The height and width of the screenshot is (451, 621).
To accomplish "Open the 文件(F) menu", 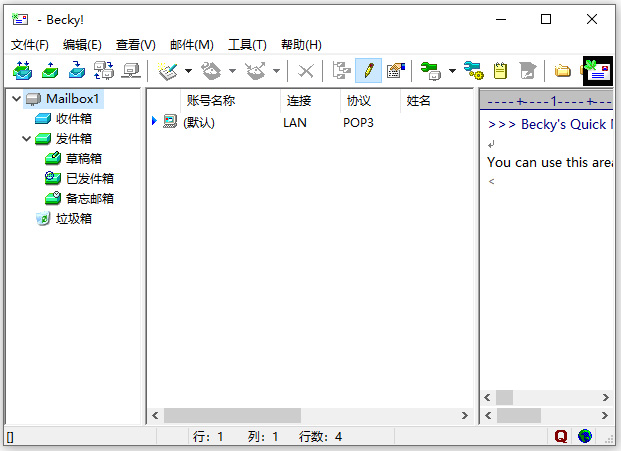I will coord(30,45).
